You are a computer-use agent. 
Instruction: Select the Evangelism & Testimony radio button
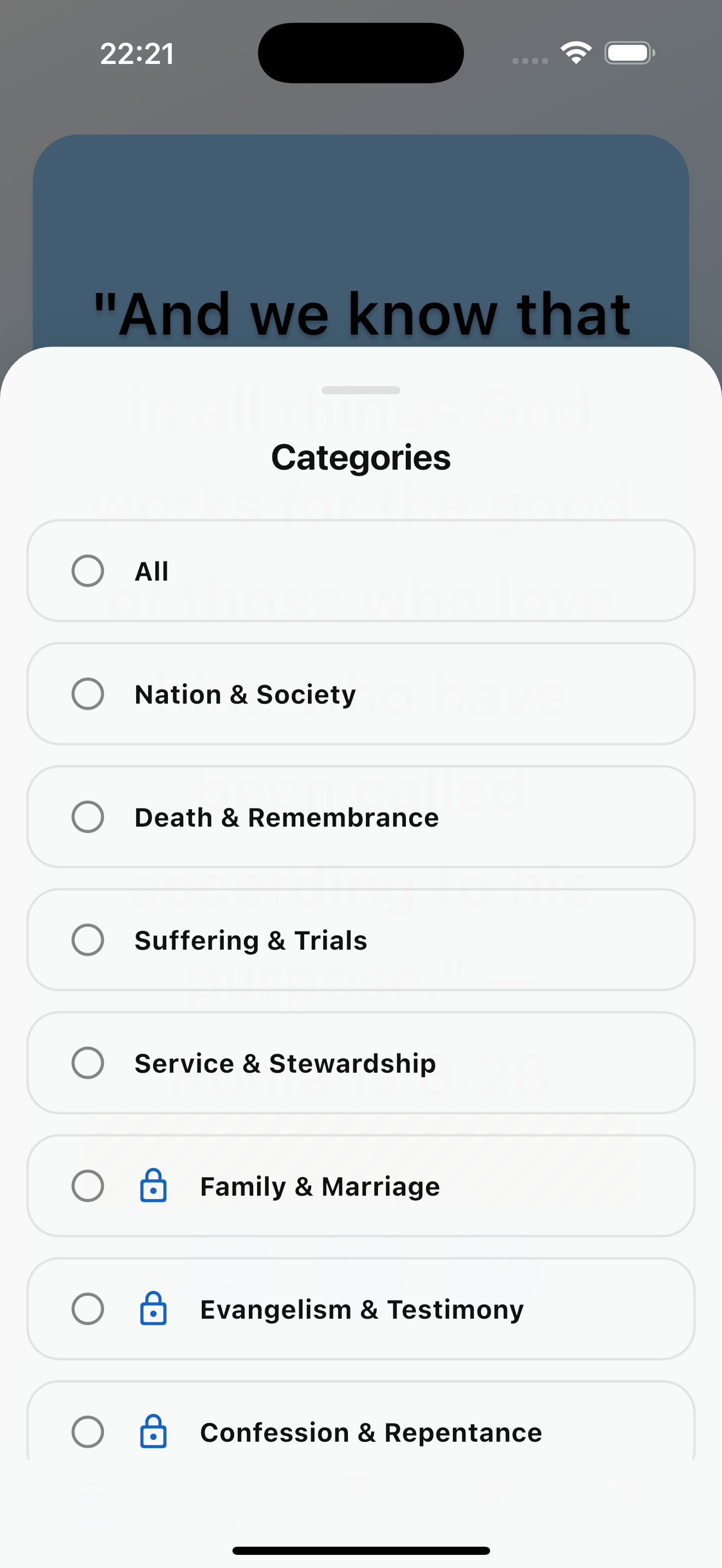pos(88,1308)
